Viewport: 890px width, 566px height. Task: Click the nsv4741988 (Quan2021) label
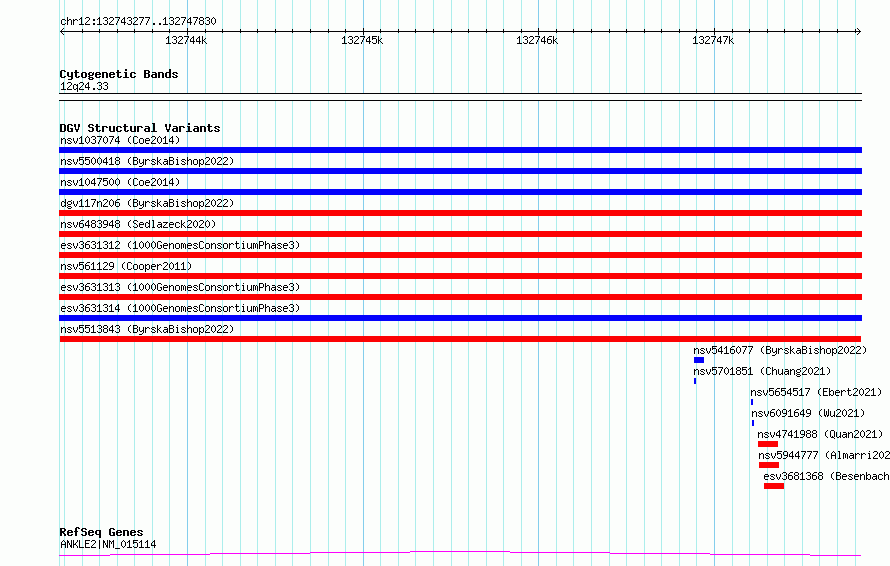point(820,434)
